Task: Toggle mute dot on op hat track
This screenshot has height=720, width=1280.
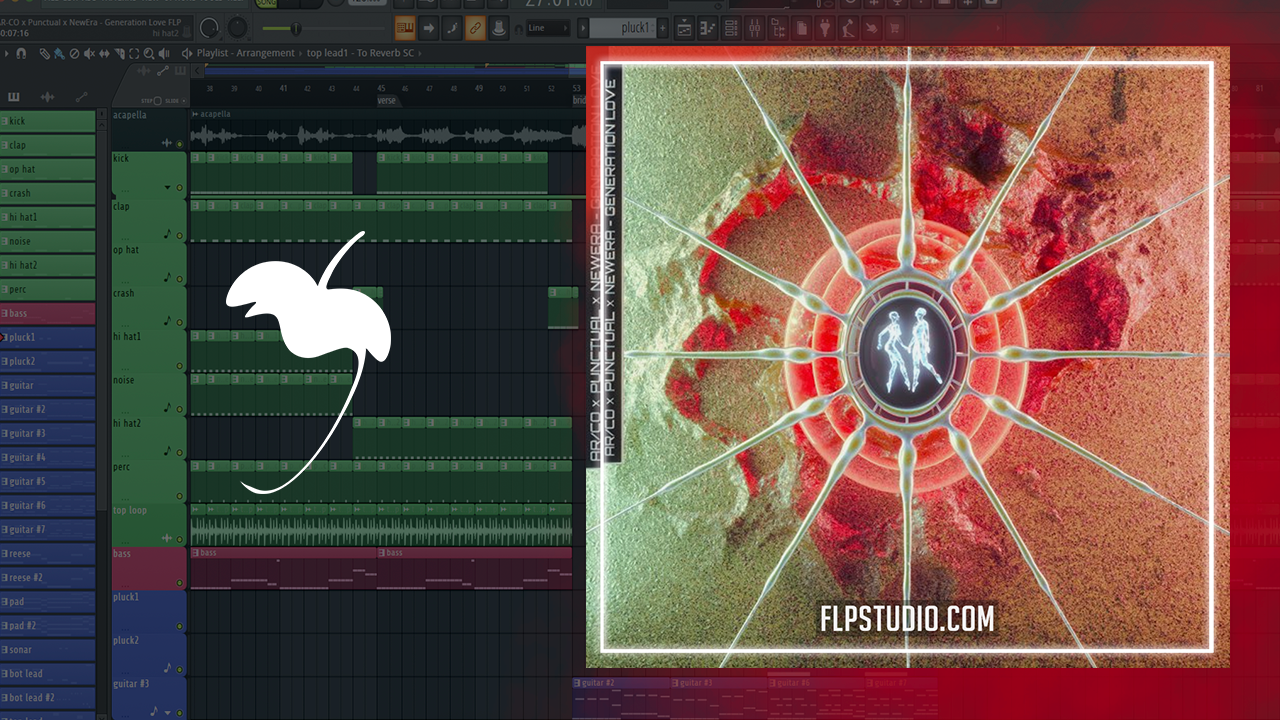Action: [x=179, y=279]
